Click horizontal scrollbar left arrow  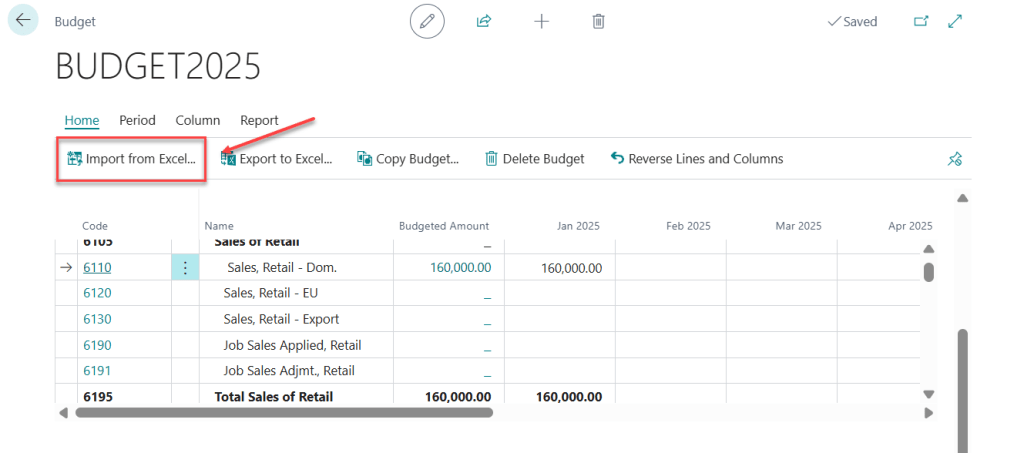coord(63,413)
